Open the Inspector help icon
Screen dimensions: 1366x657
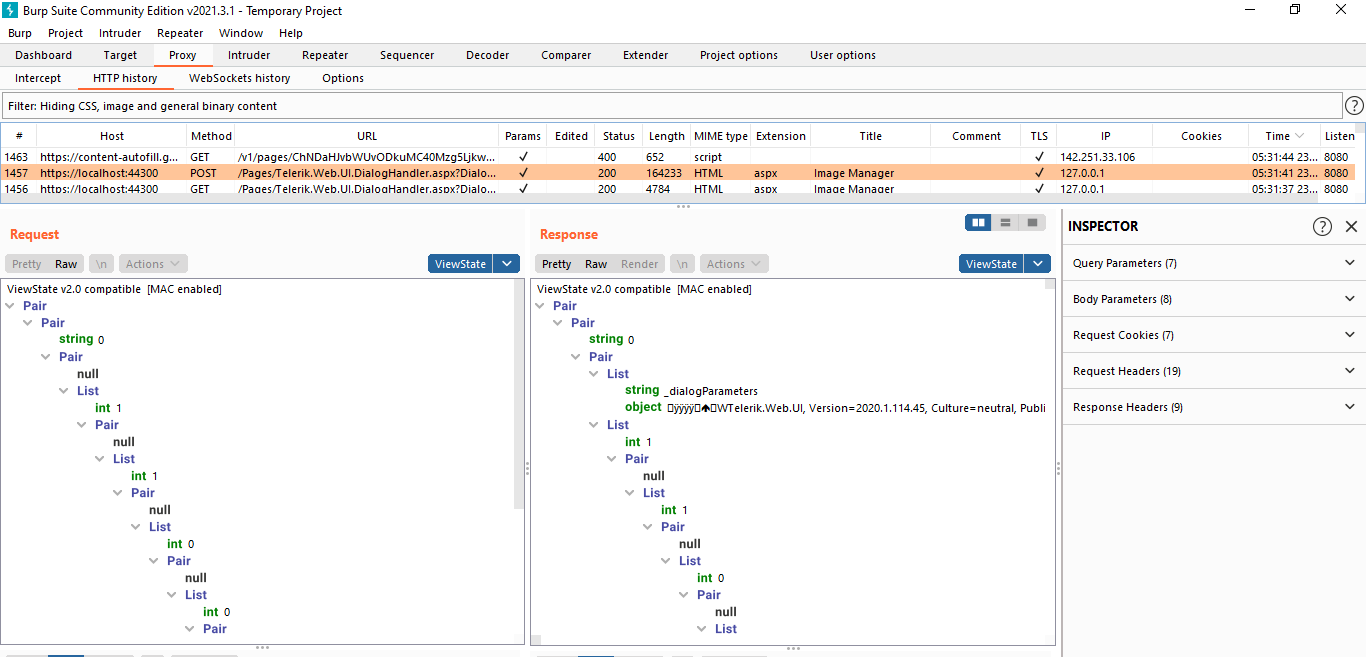tap(1322, 226)
